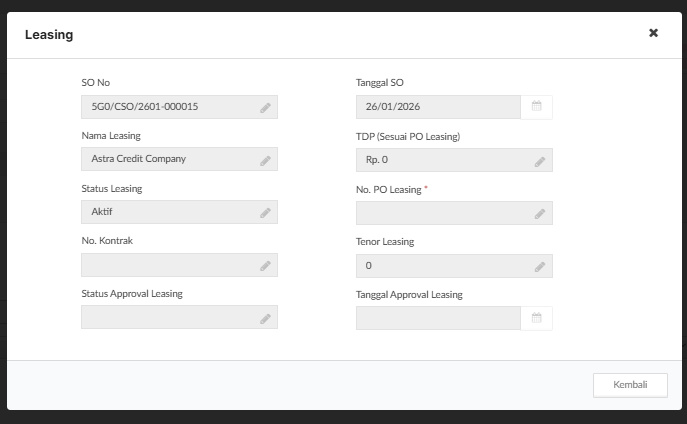Click the pencil icon in No. Kontrak field
The height and width of the screenshot is (424, 687).
tap(265, 266)
